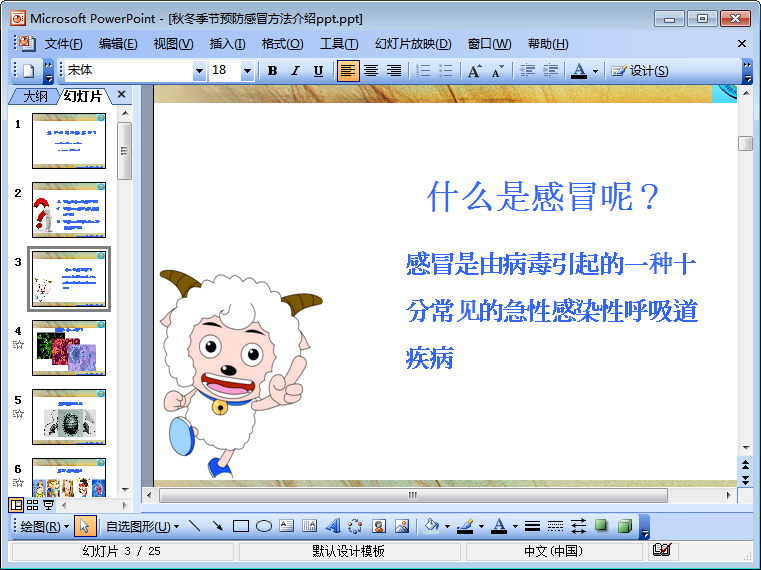This screenshot has height=570, width=761.
Task: Insert diagram or organization chart
Action: point(355,526)
